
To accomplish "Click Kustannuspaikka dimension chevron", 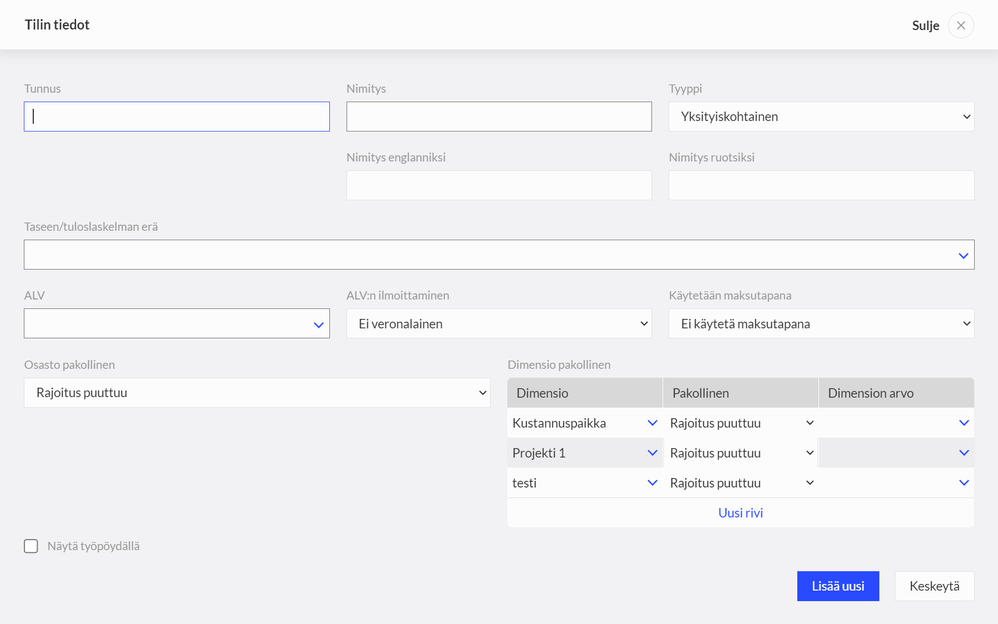I will point(652,423).
